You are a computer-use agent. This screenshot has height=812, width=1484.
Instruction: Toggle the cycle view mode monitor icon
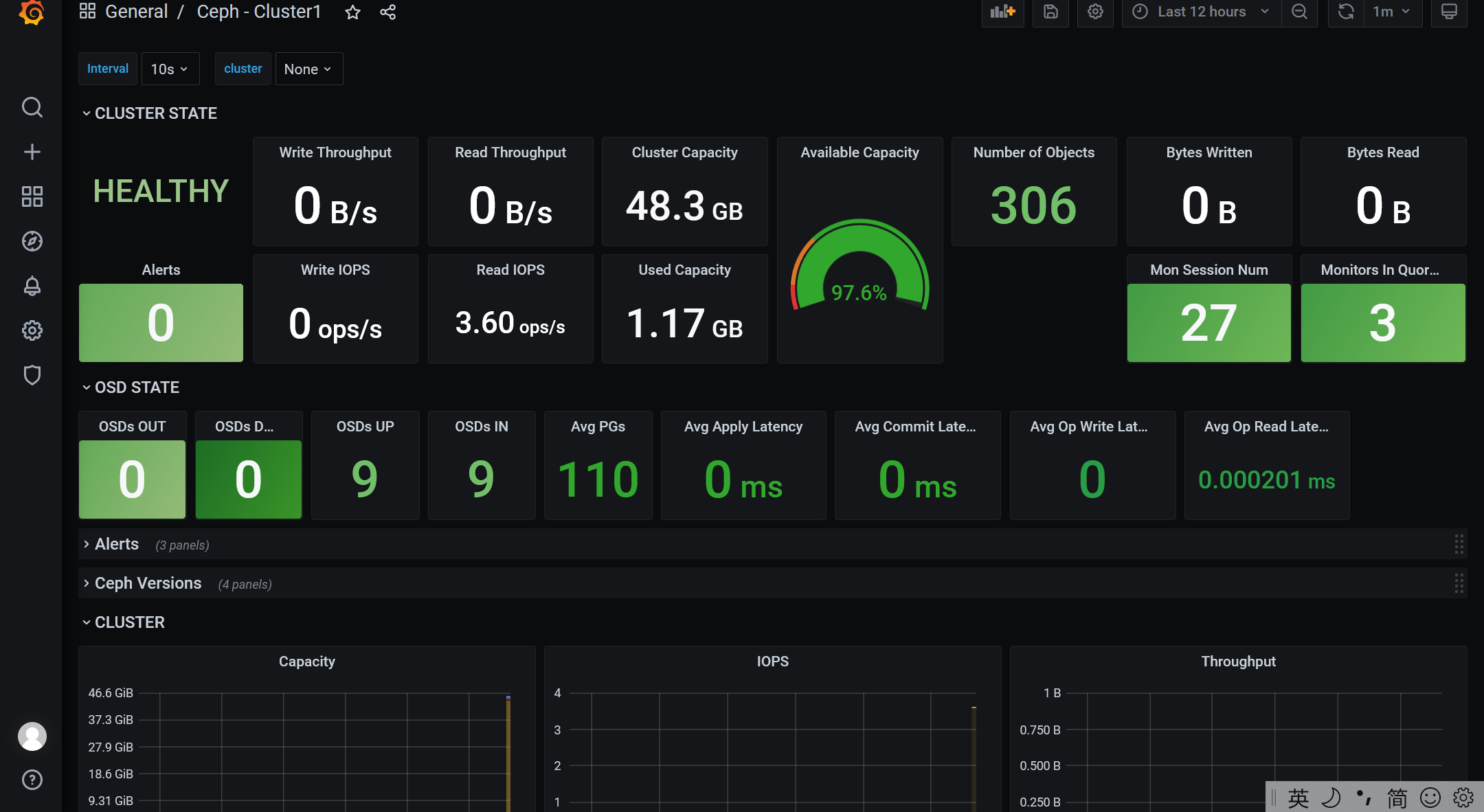coord(1448,12)
